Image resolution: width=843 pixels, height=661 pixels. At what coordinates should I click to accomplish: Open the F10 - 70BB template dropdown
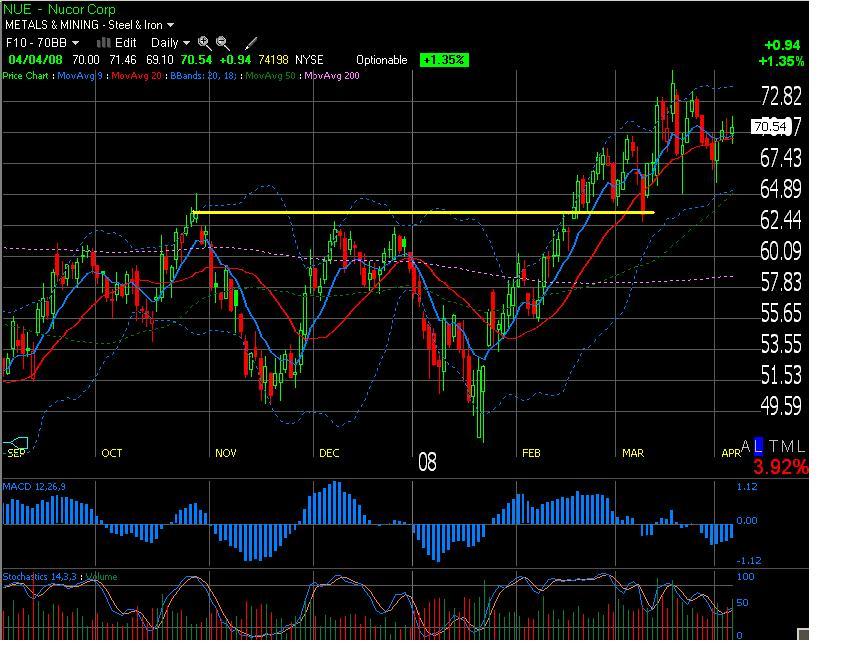tap(42, 43)
